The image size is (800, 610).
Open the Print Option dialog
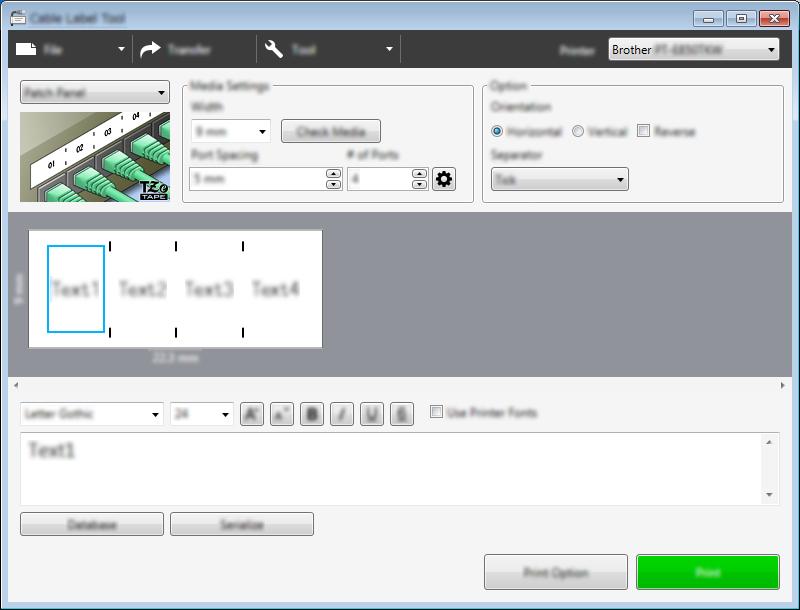(x=556, y=572)
